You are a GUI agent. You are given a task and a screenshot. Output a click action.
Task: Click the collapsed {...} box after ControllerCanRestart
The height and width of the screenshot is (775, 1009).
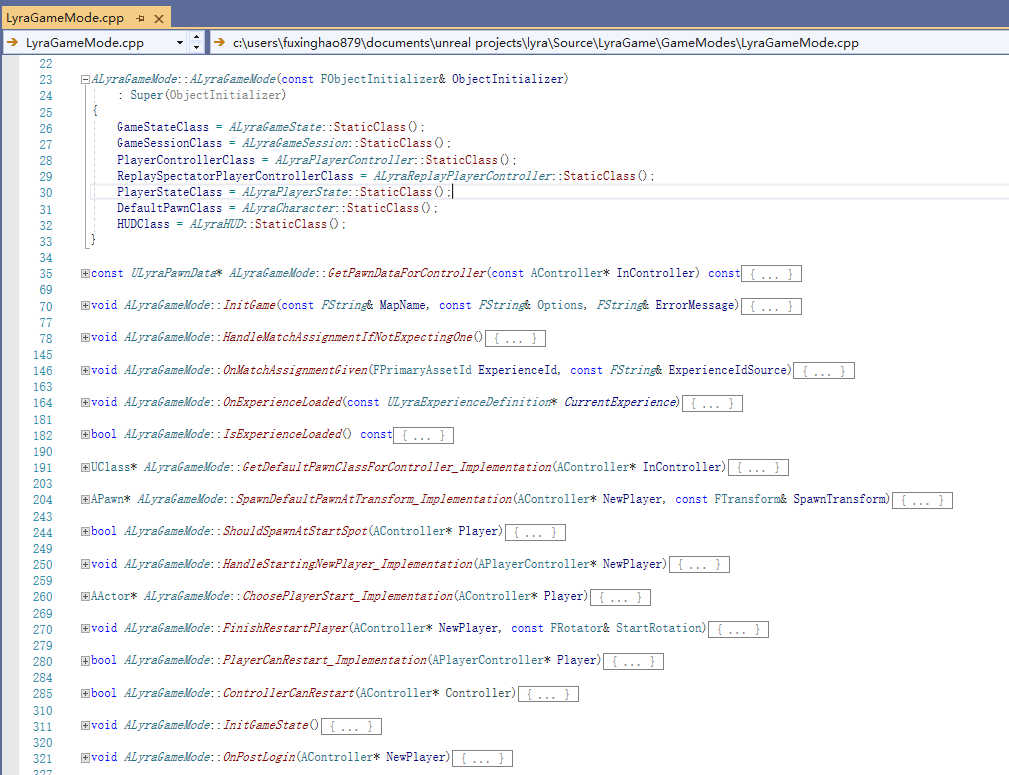[548, 694]
